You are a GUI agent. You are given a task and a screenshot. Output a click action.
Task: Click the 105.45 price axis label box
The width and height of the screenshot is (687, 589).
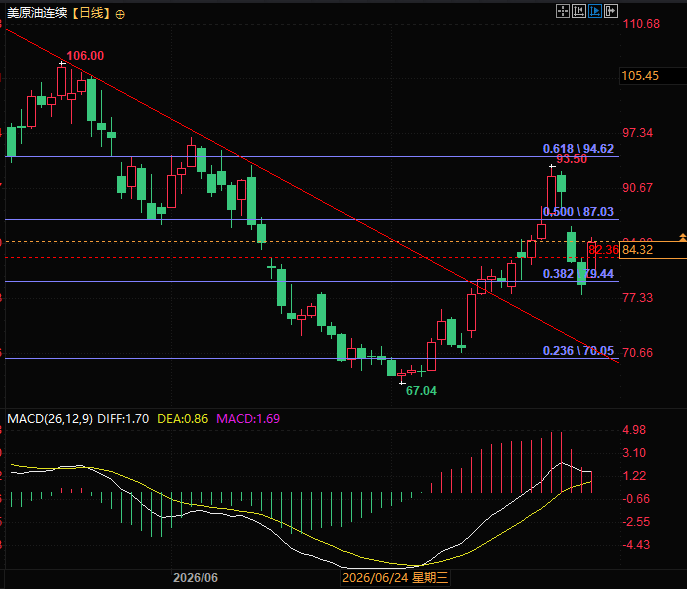tap(653, 76)
